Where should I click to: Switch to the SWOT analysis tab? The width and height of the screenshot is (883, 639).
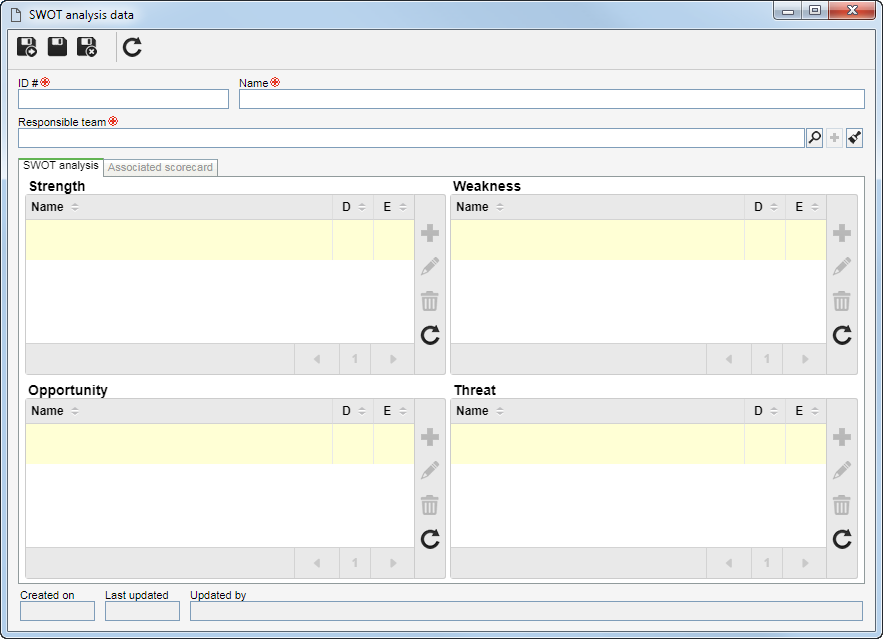[61, 166]
